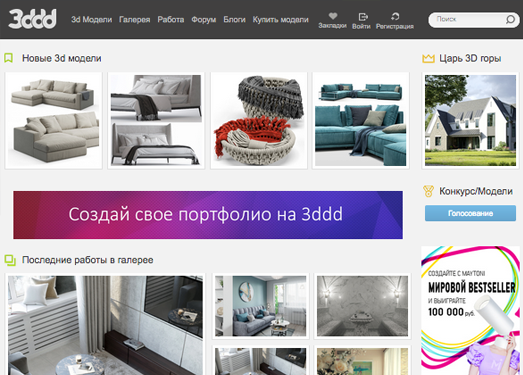Open the teal sofa model thumbnail
The image size is (523, 375).
pos(361,120)
